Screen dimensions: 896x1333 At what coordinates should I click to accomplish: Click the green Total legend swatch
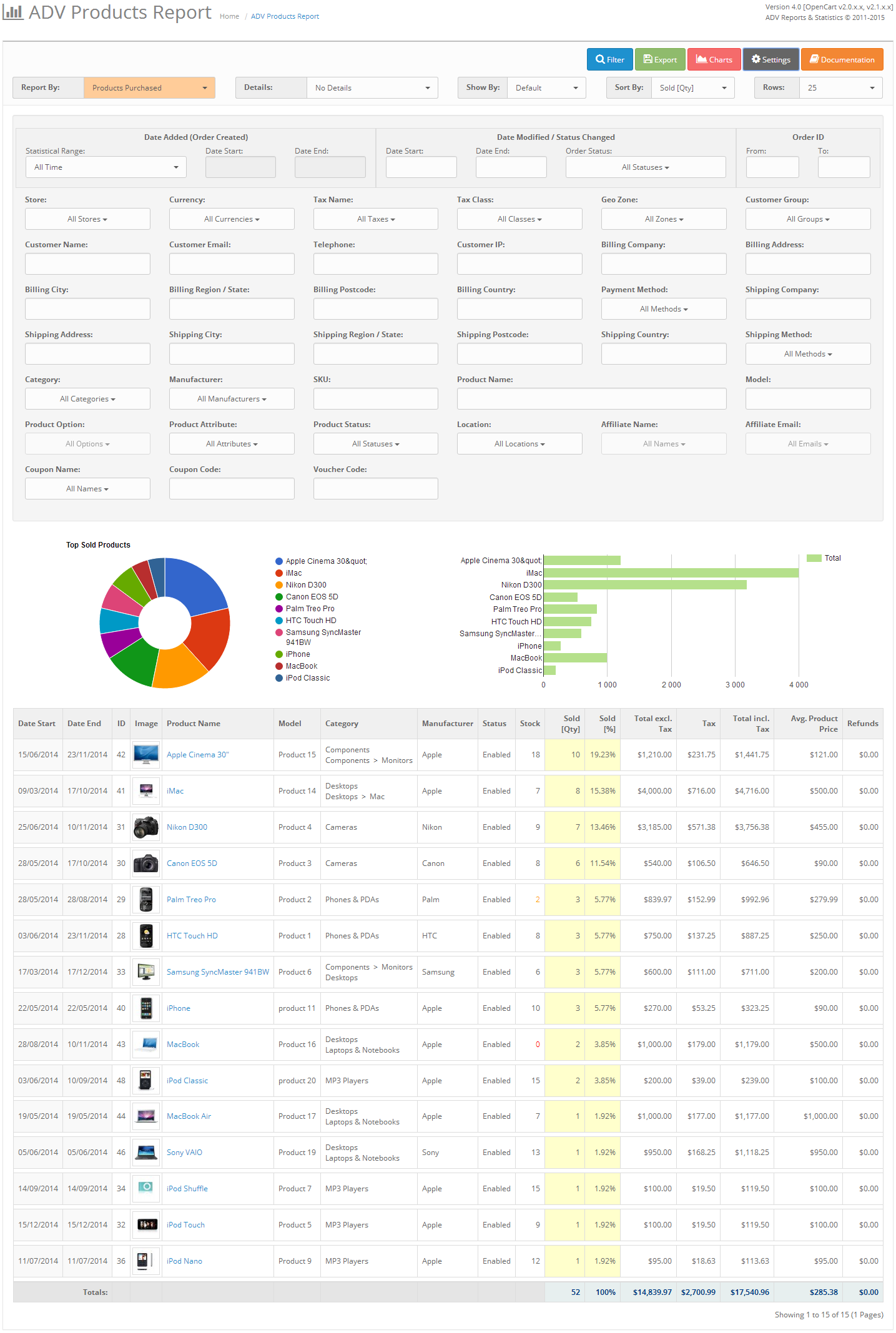[x=814, y=558]
